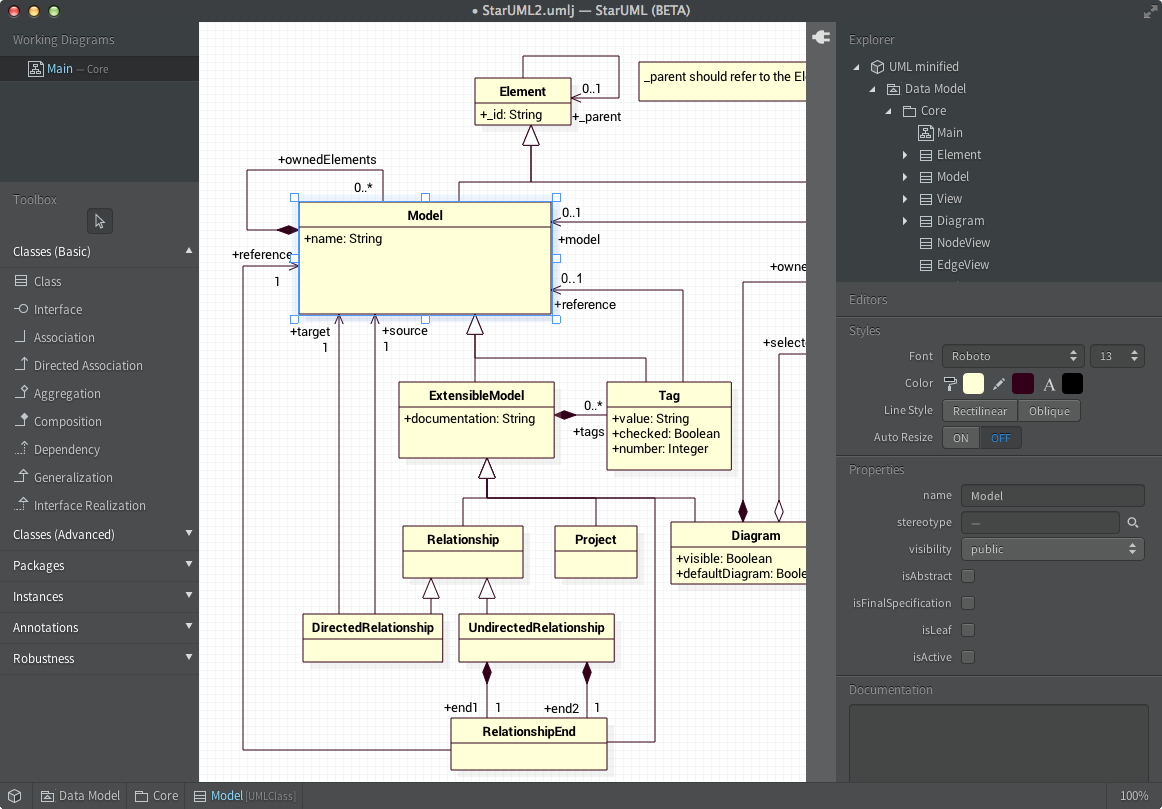The image size is (1162, 809).
Task: Click Data Model in the breadcrumb bar
Action: 80,796
